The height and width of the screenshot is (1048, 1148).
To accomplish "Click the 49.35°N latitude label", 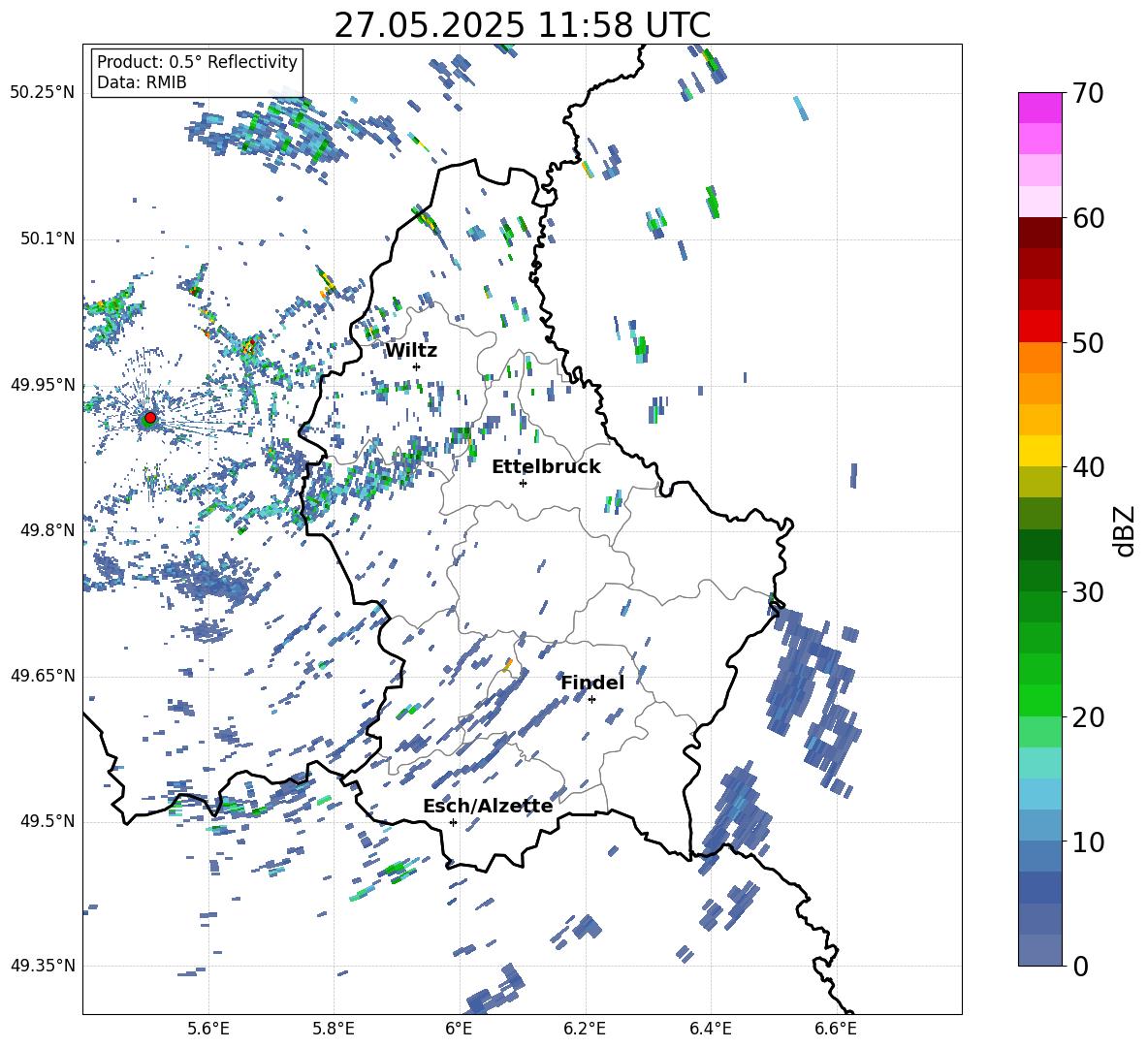I will pos(43,966).
